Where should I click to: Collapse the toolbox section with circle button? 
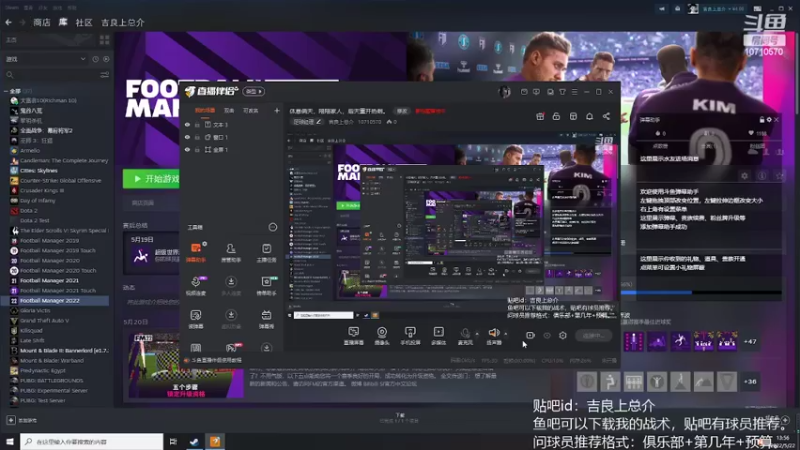point(273,227)
